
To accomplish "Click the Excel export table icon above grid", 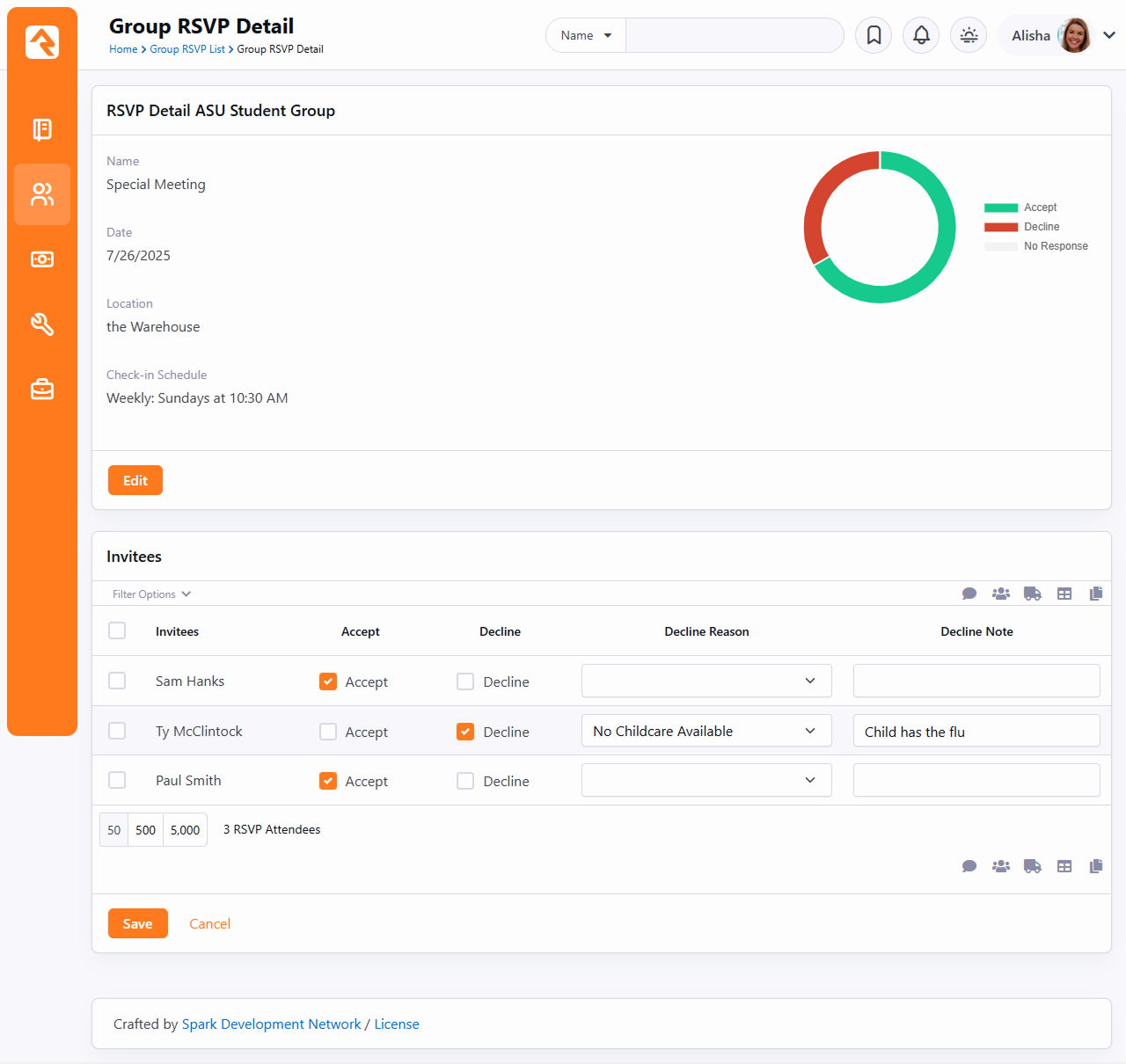I will [1064, 594].
